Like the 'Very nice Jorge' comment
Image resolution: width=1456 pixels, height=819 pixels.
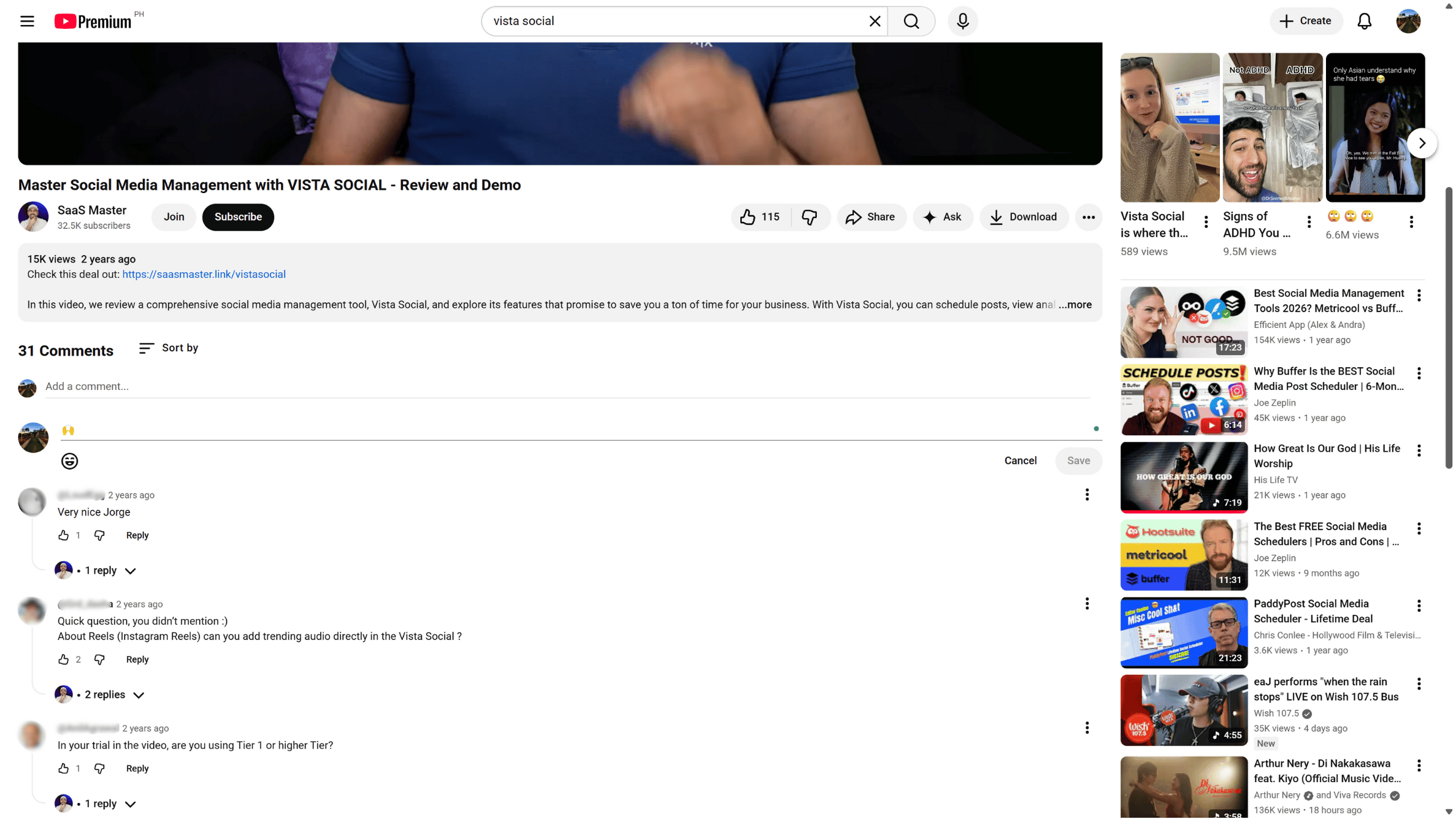pos(63,536)
